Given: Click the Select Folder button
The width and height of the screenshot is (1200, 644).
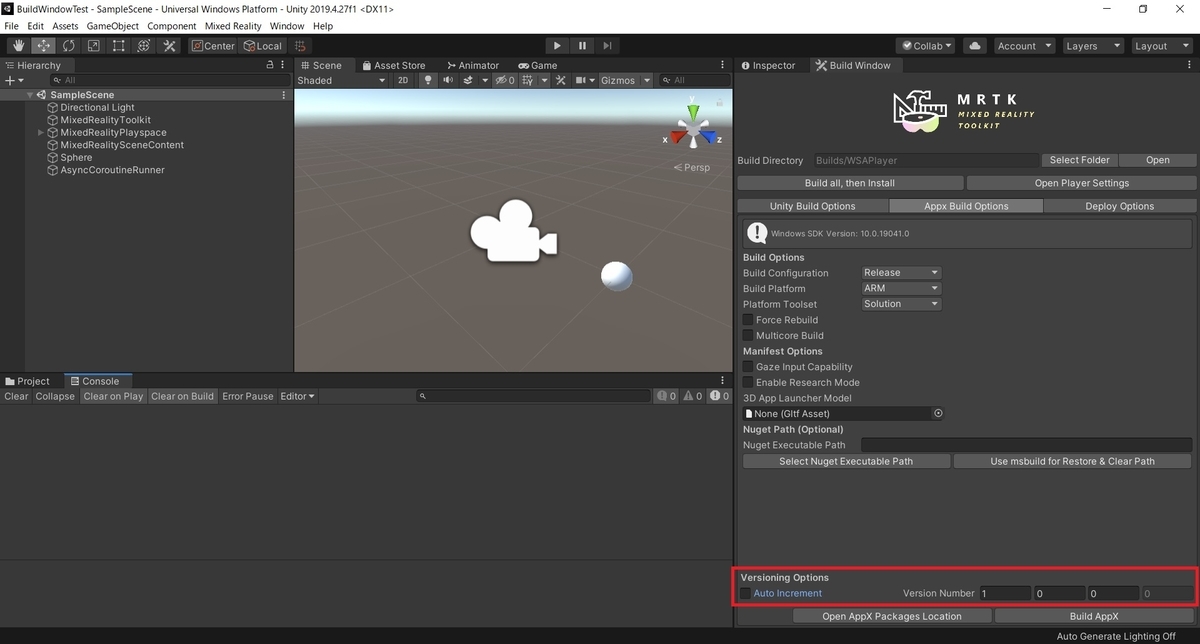Looking at the screenshot, I should tap(1079, 160).
